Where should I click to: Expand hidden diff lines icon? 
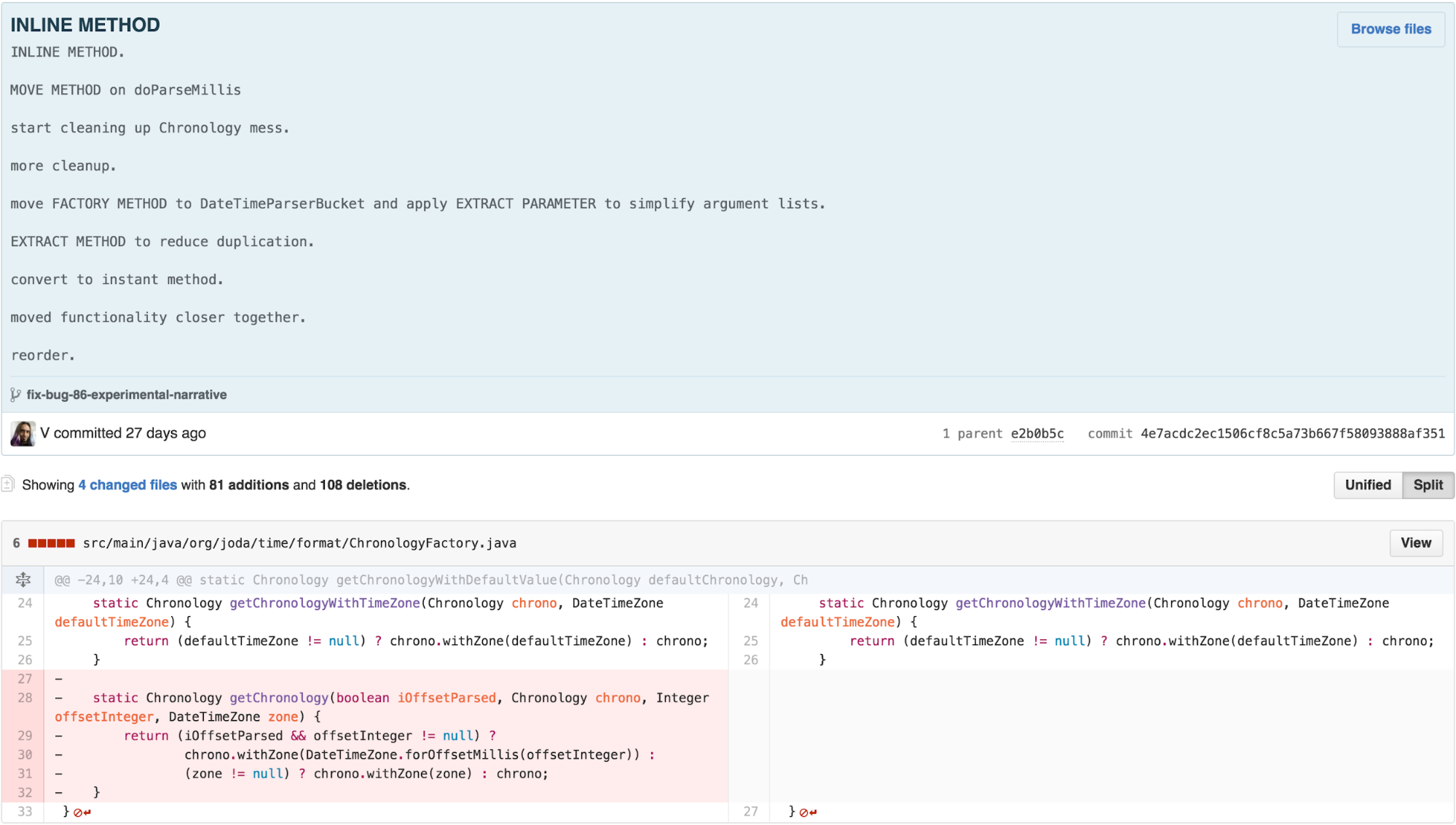[23, 580]
